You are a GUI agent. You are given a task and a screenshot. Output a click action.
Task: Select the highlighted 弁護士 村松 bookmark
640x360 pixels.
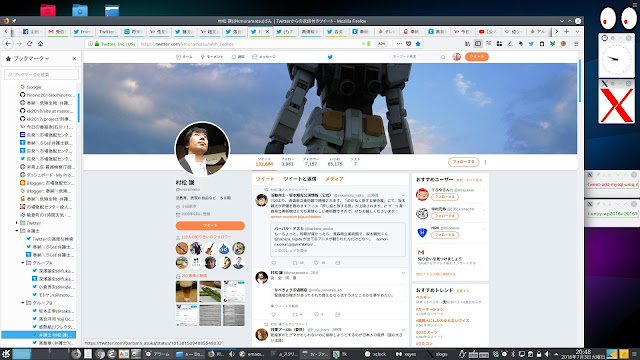[39, 335]
